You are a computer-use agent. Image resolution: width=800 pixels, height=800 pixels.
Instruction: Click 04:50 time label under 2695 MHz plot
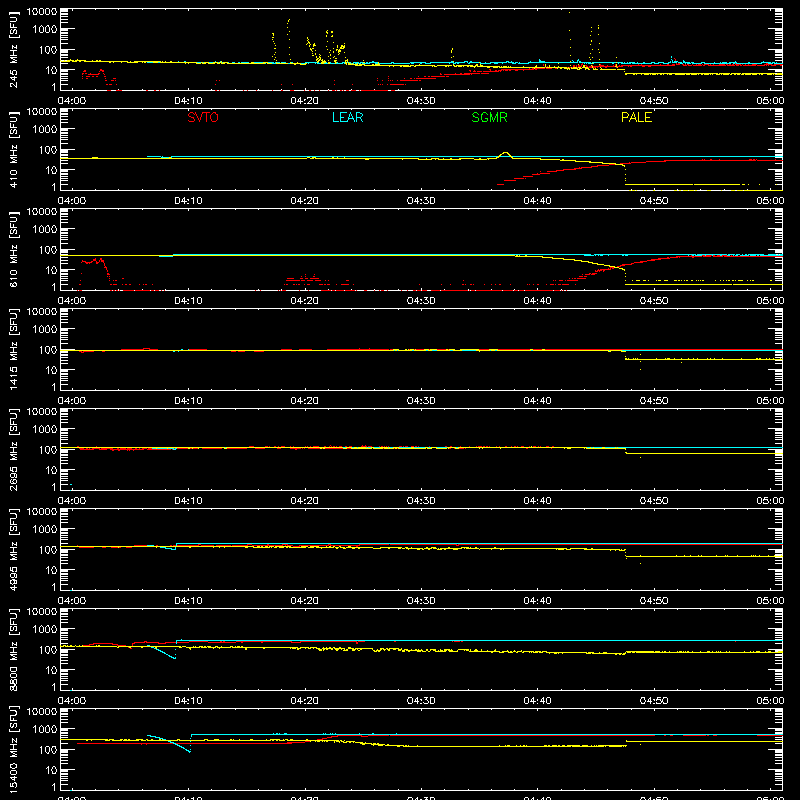click(x=654, y=501)
